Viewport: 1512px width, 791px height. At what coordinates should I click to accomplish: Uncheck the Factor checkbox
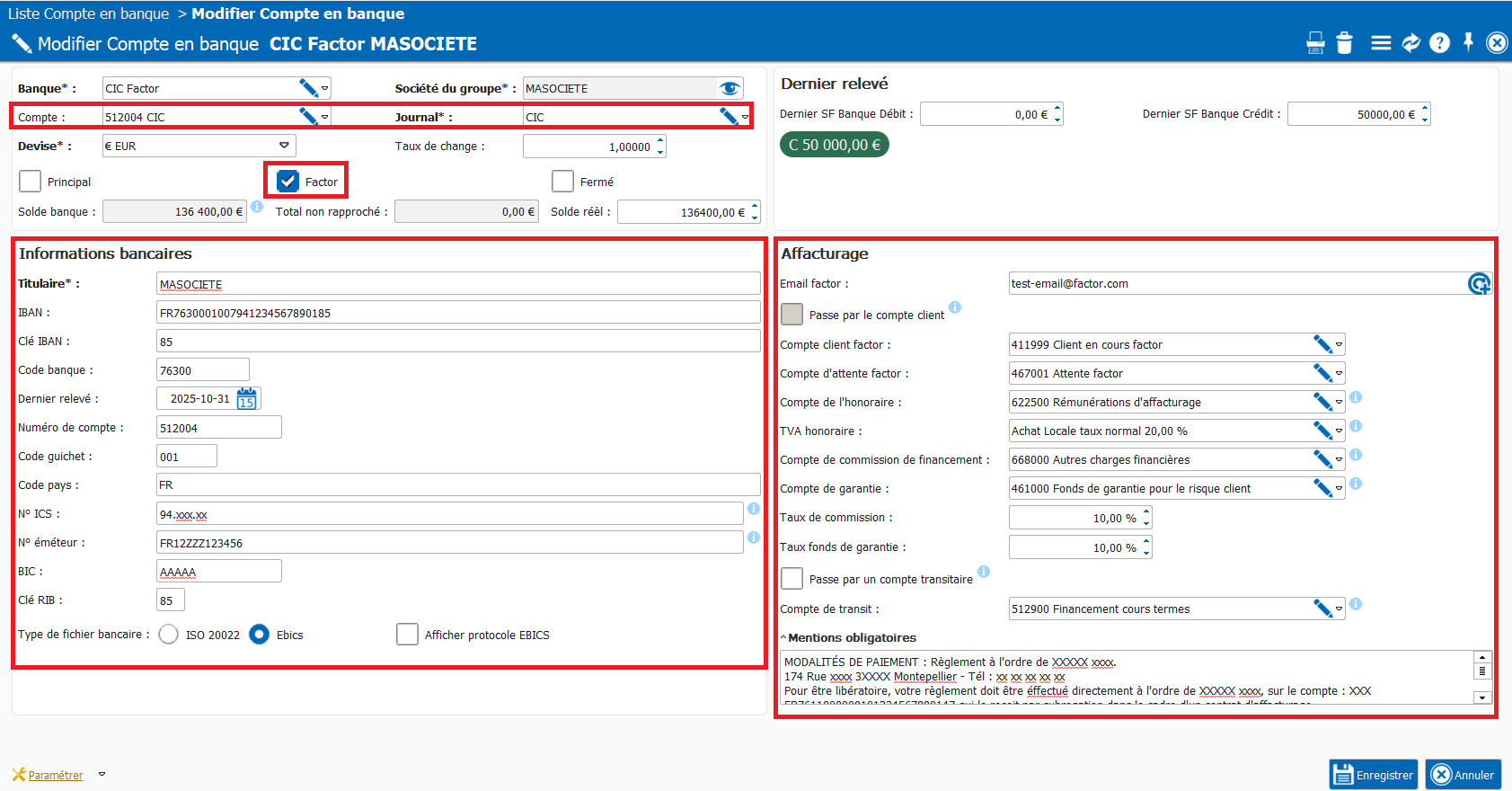tap(287, 182)
